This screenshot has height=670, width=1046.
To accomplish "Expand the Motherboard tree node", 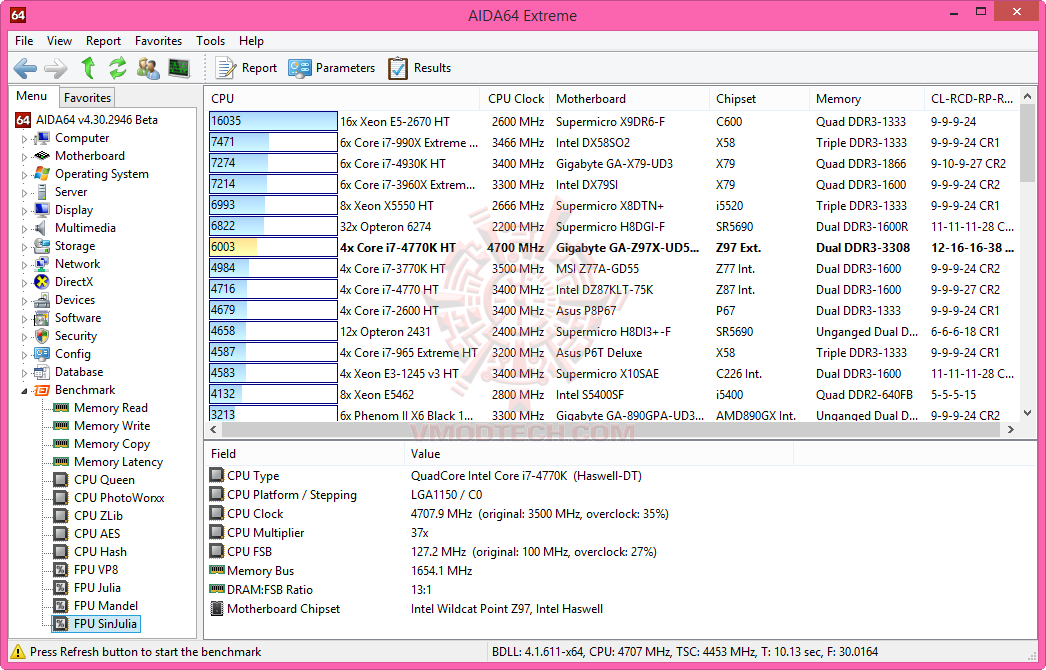I will click(x=25, y=157).
